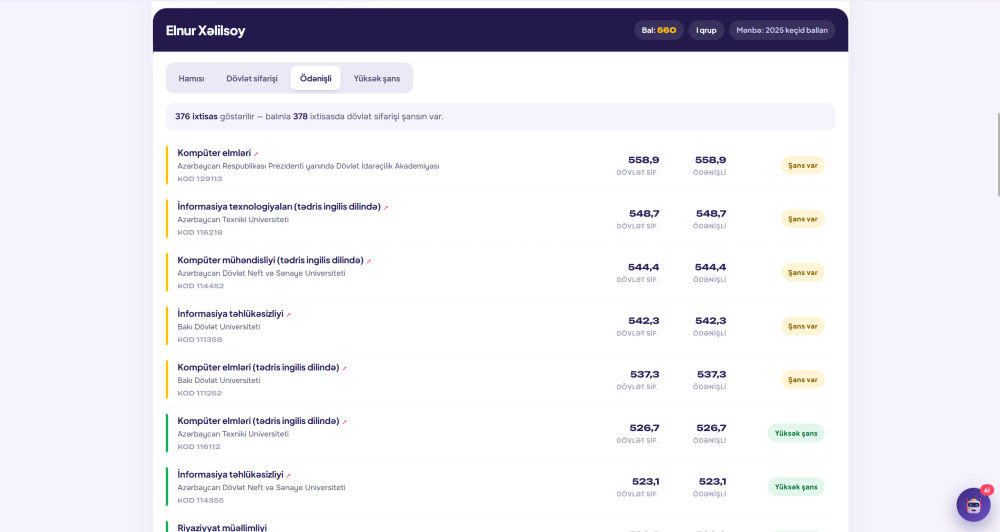Switch to the Hamısı tab
Viewport: 1000px width, 532px height.
click(191, 78)
